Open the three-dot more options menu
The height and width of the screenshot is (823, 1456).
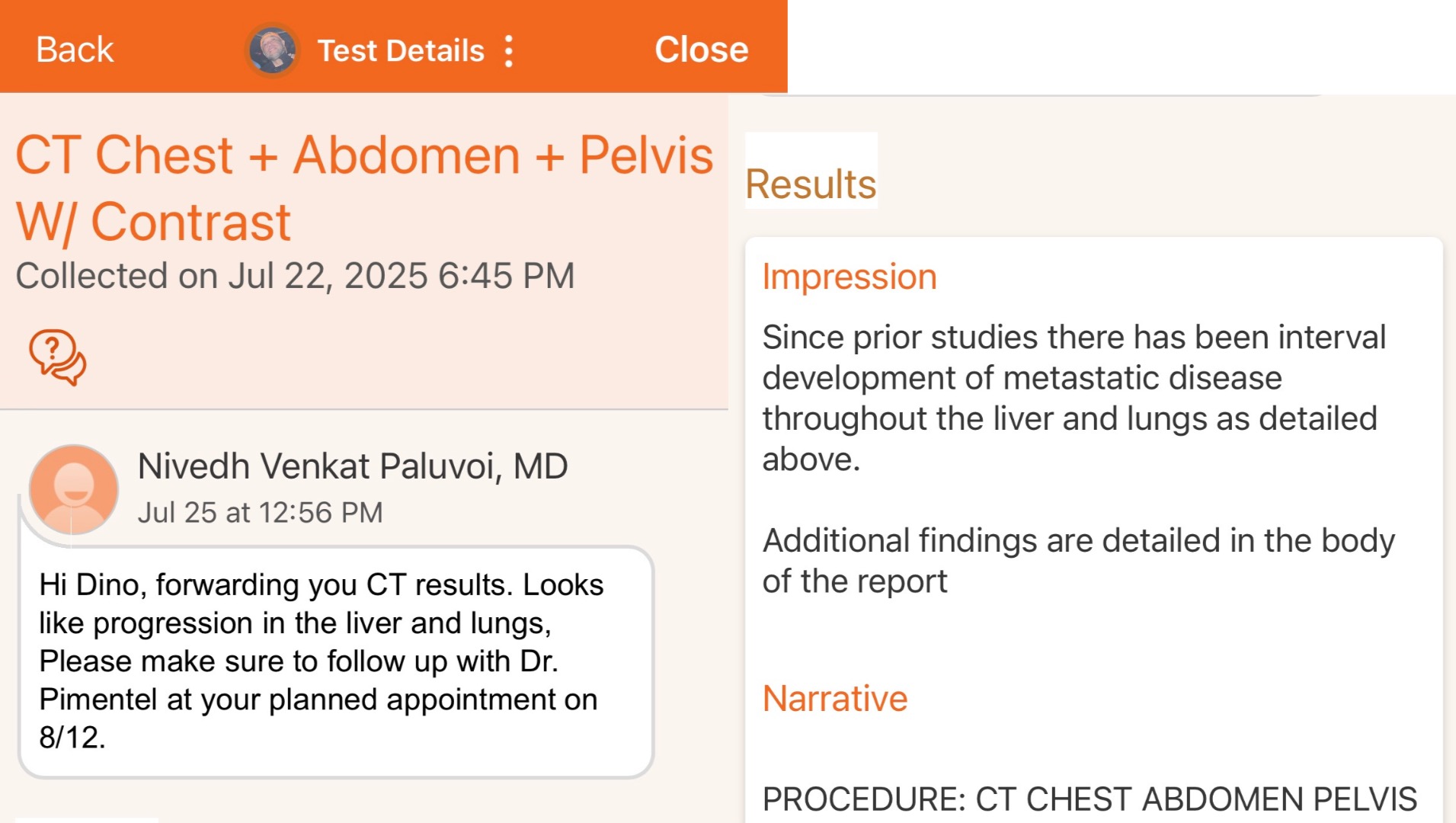[x=509, y=51]
